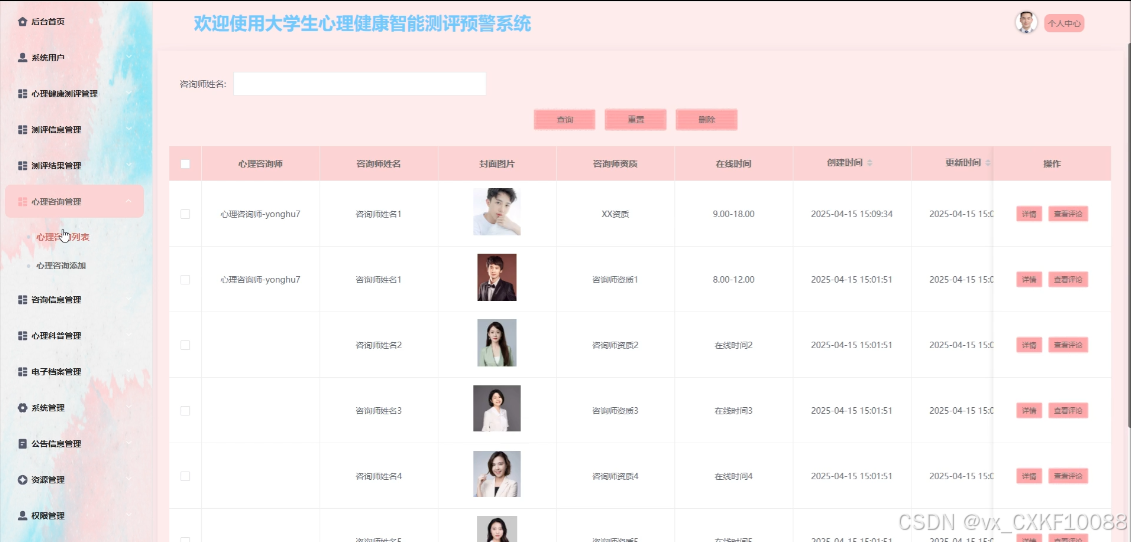Click 详情 for the 咨询师资质1 row
This screenshot has height=542, width=1131.
pyautogui.click(x=1029, y=279)
